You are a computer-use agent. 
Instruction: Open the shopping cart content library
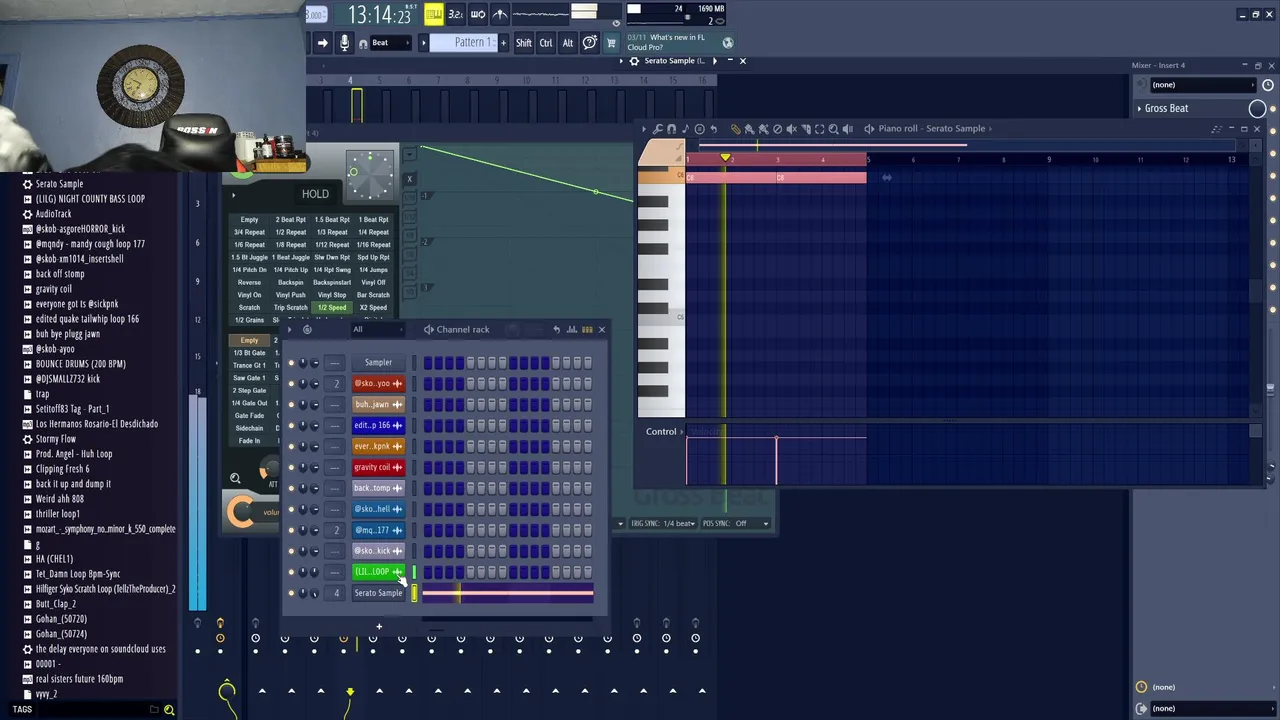611,43
